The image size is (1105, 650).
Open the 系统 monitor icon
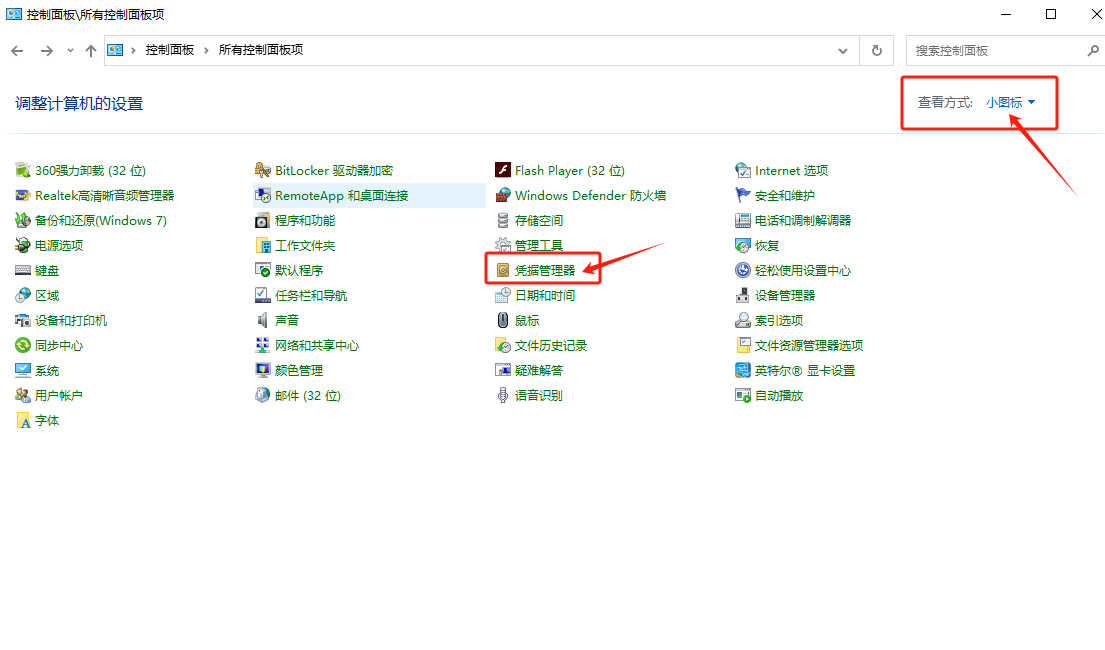pyautogui.click(x=23, y=370)
